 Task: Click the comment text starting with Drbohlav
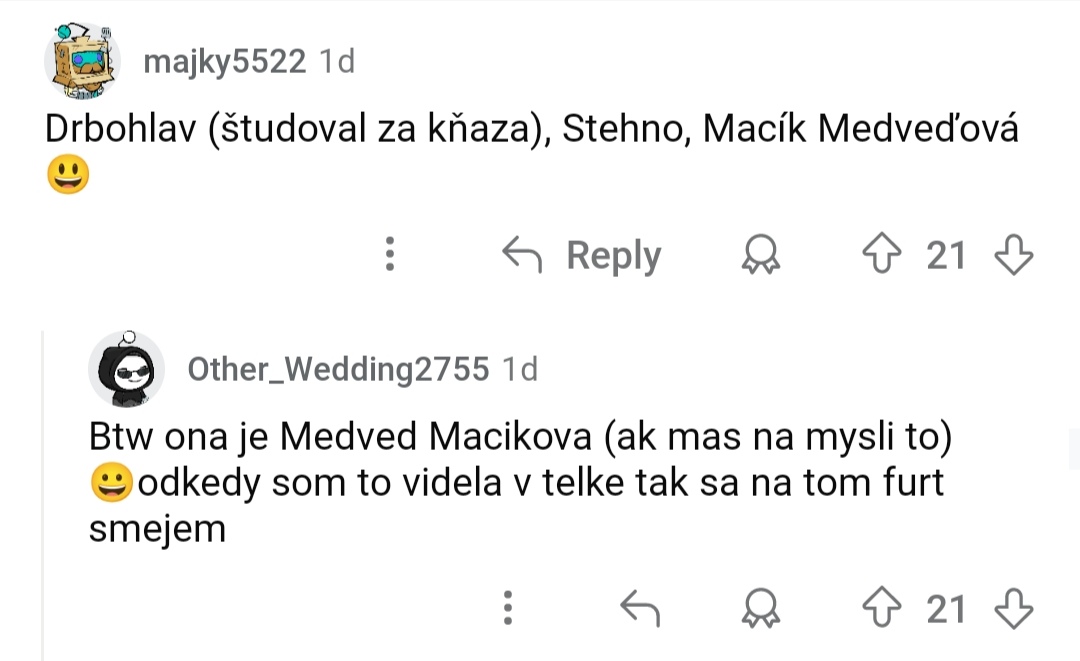click(x=530, y=131)
